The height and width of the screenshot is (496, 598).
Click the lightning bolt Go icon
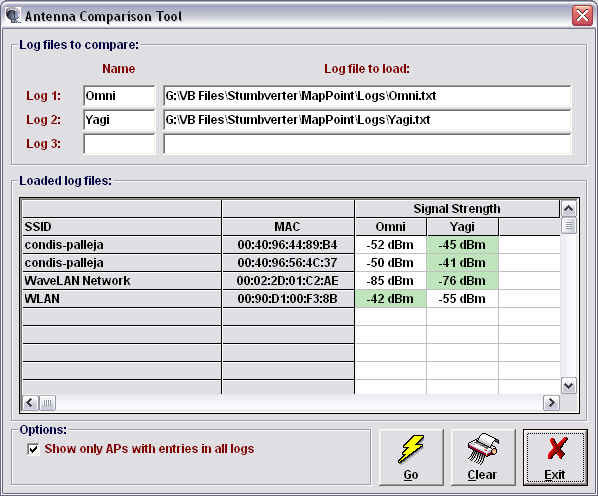point(411,449)
